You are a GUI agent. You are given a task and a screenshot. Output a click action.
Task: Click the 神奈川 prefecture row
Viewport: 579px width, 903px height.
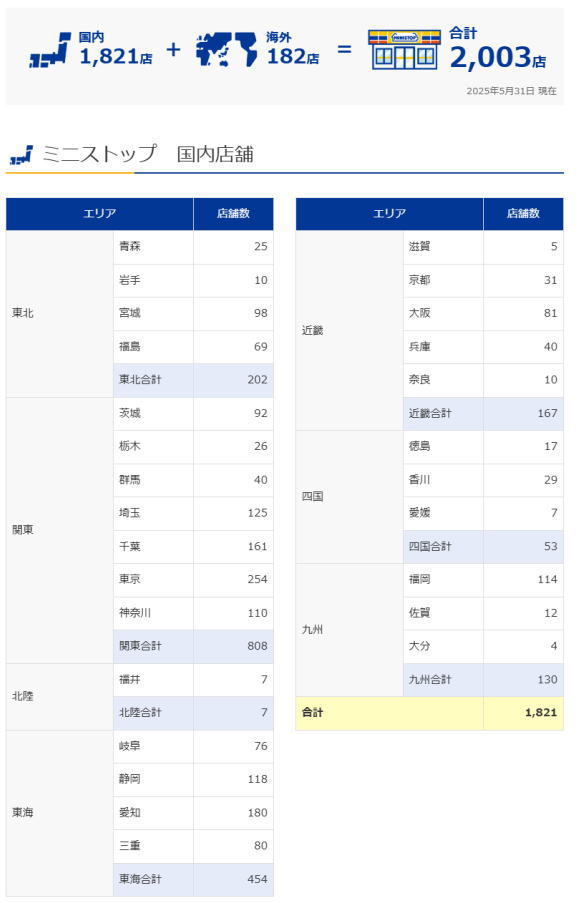193,613
